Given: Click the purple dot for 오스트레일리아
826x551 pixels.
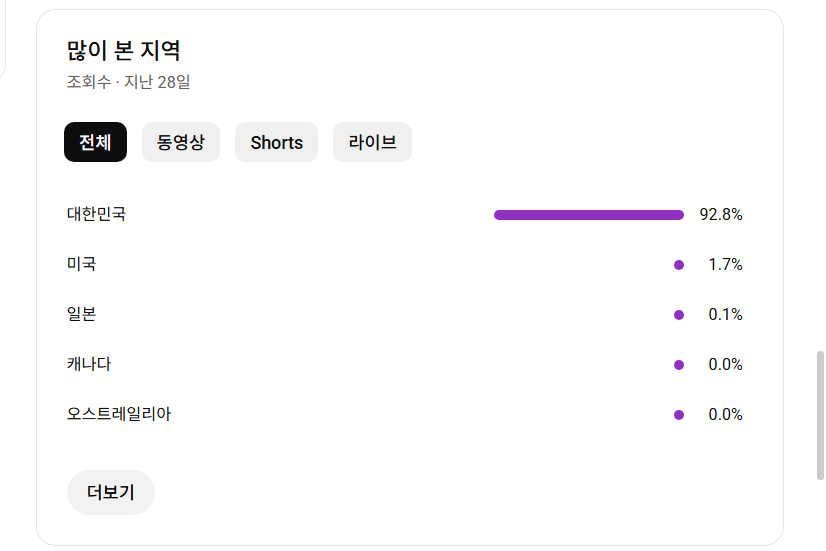Looking at the screenshot, I should [679, 415].
